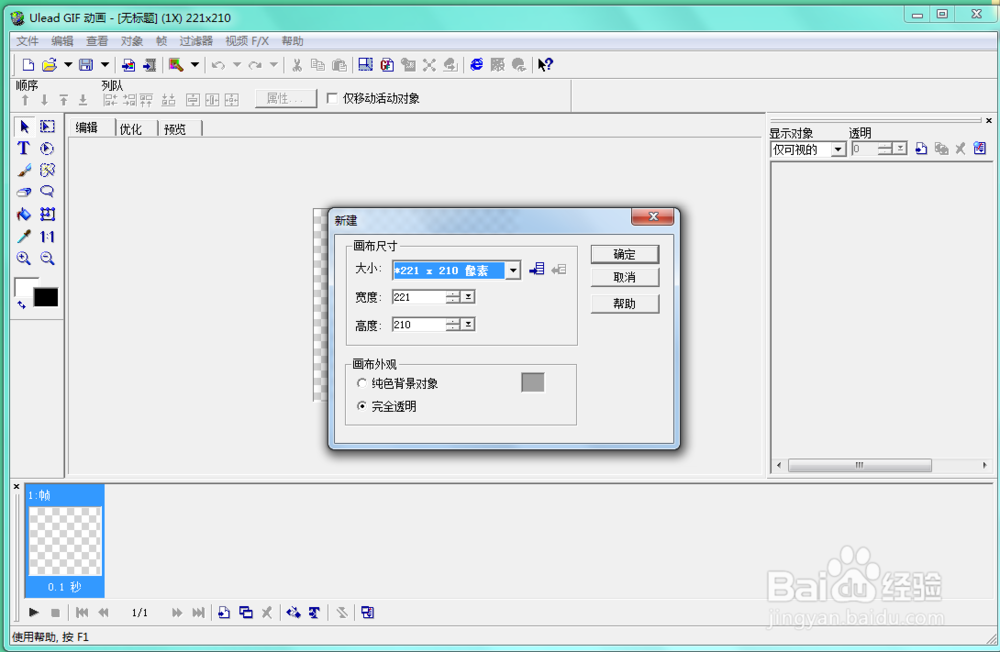Viewport: 1000px width, 652px height.
Task: Expand the Open file dropdown arrow
Action: (68, 65)
